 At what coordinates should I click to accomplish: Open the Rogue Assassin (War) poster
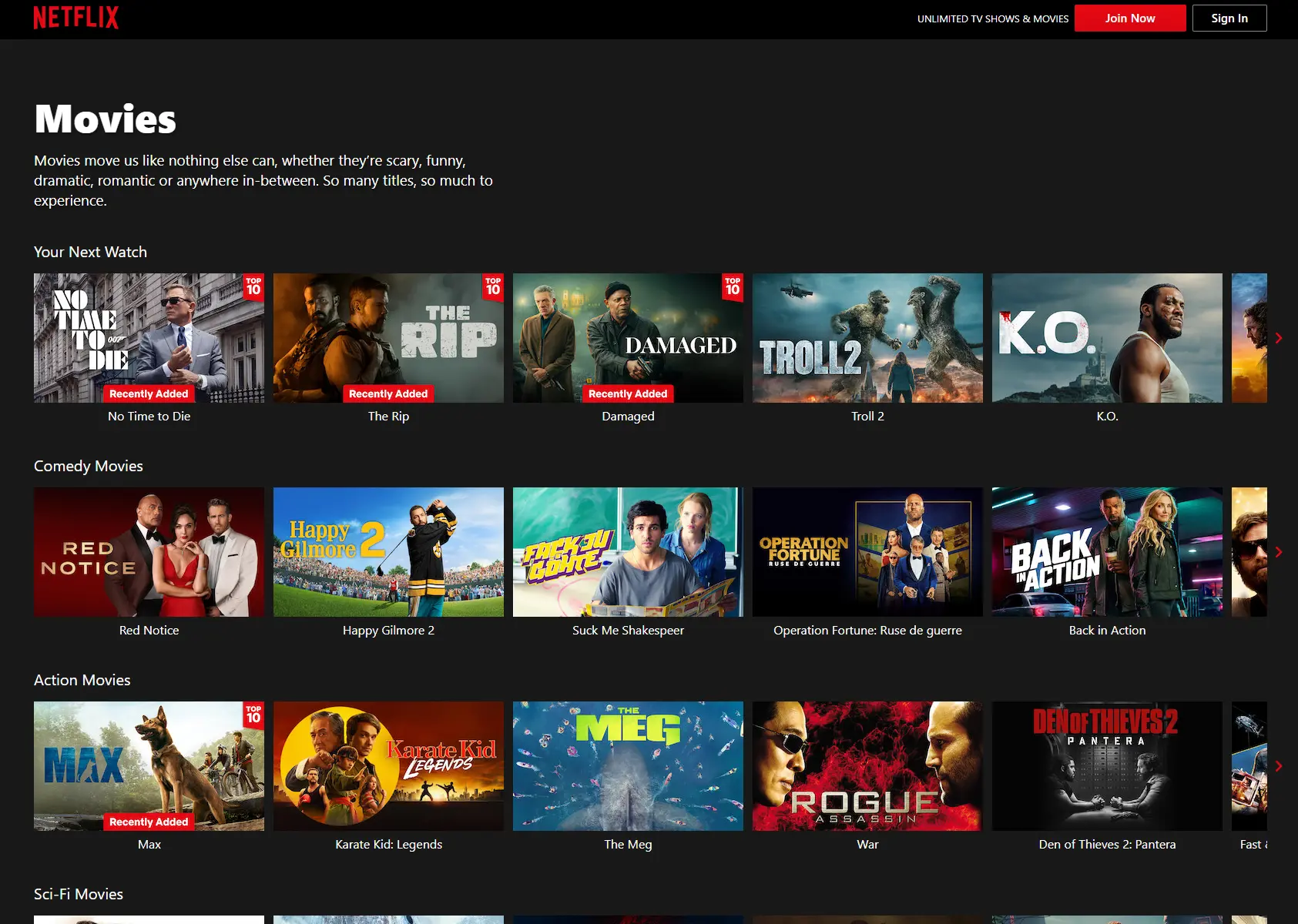coord(867,766)
